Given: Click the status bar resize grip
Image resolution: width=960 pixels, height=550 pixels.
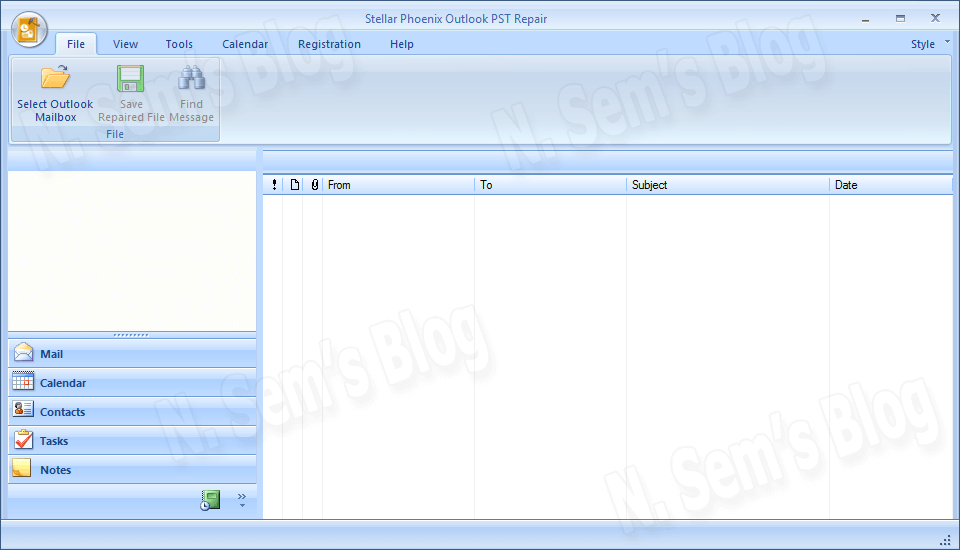Looking at the screenshot, I should [x=945, y=540].
